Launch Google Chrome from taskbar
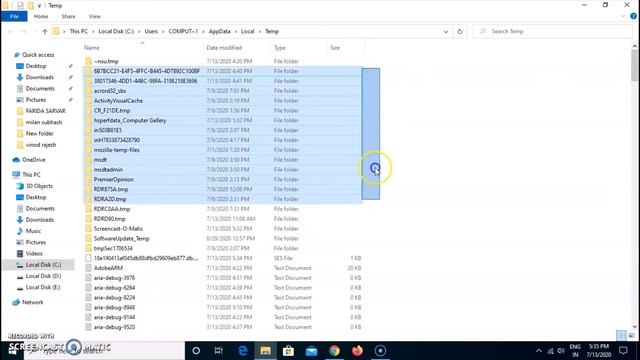640x360 pixels. tap(334, 351)
